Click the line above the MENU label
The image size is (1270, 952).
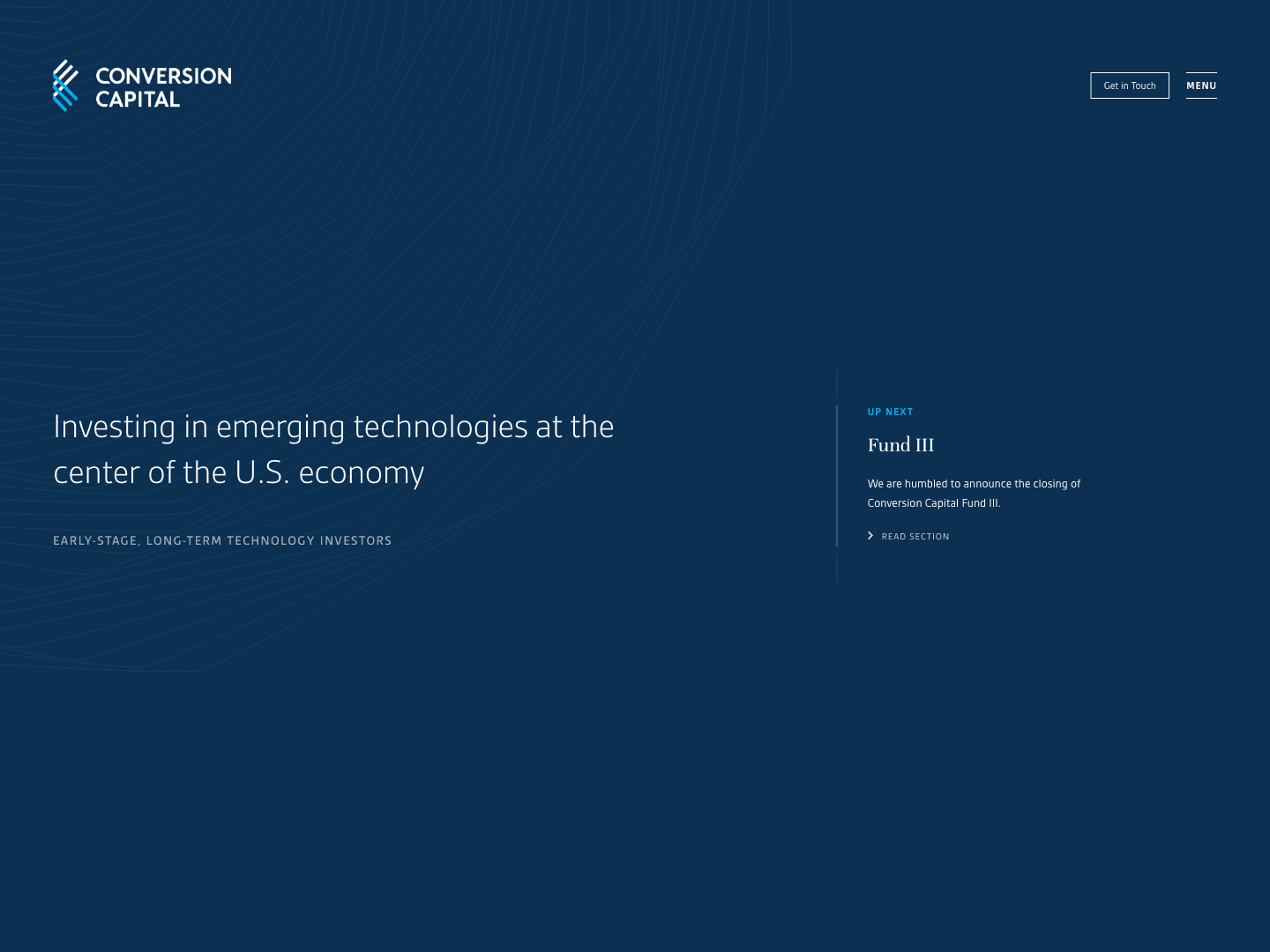click(x=1201, y=72)
